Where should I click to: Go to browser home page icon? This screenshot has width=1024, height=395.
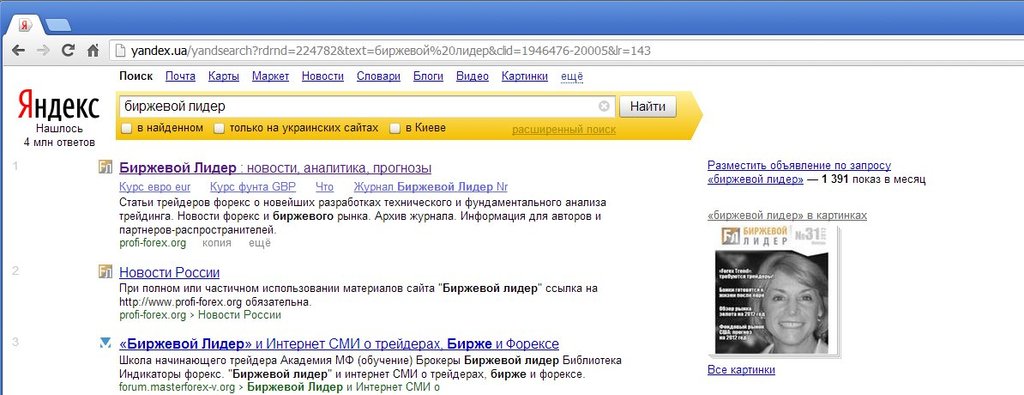point(93,50)
